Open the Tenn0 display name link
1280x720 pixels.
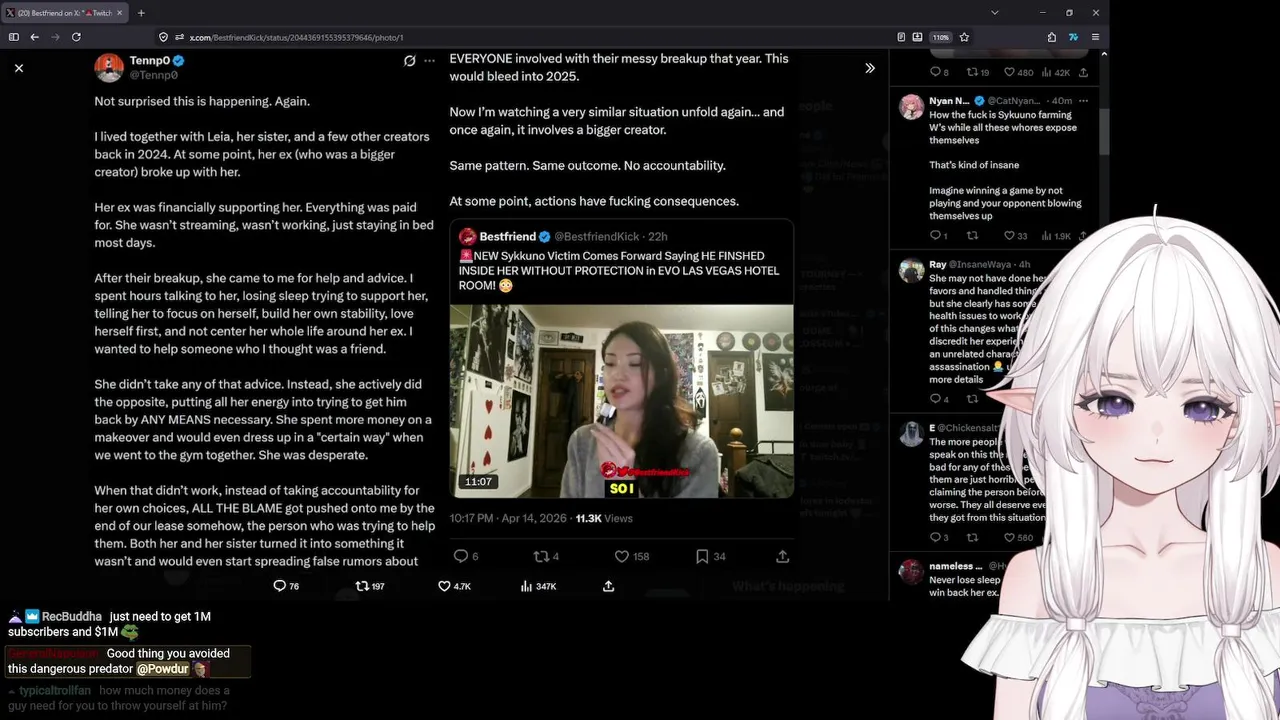149,61
